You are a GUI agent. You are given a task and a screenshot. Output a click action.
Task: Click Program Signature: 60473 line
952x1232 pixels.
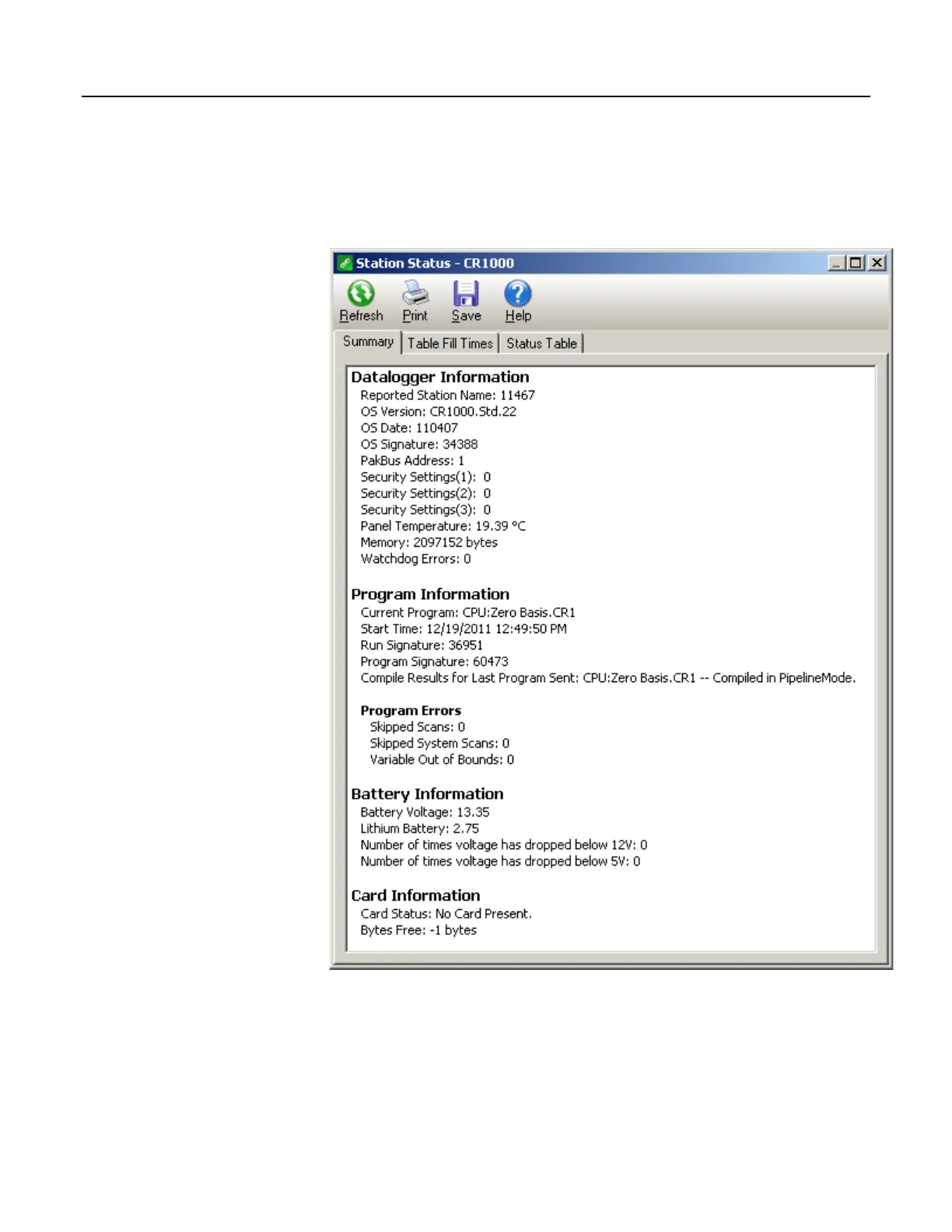point(434,661)
